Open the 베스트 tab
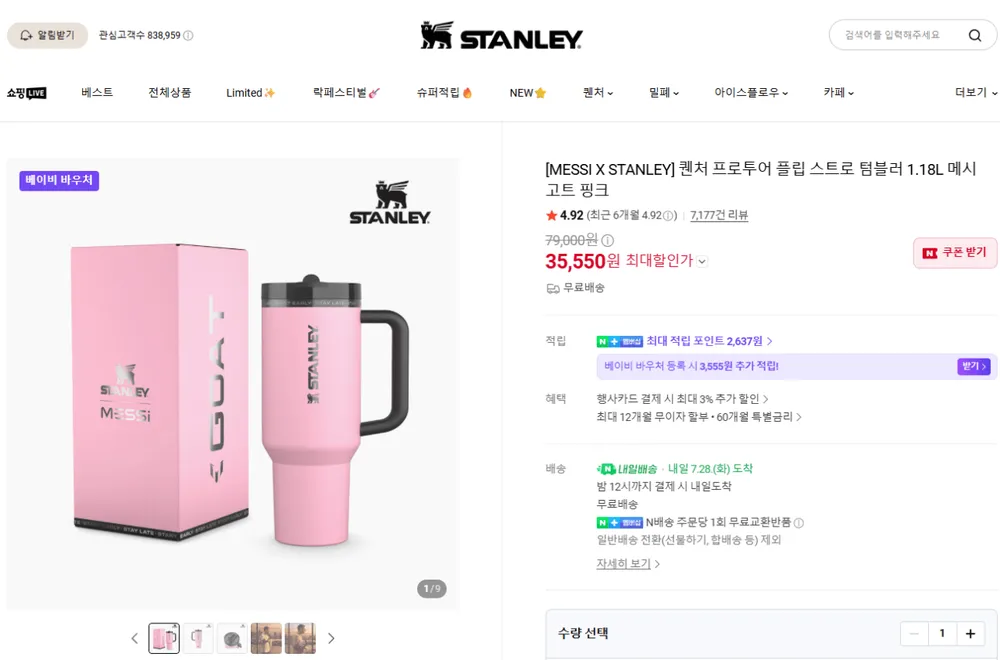 (97, 92)
